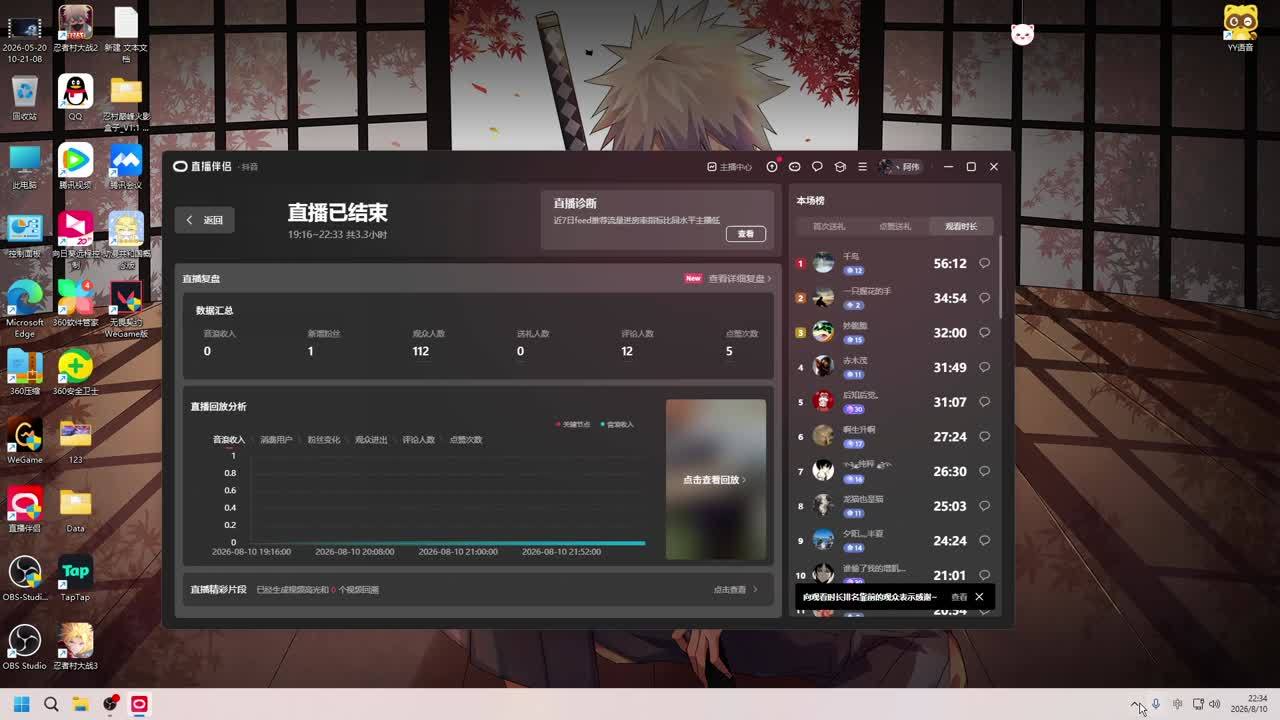Message the viewer with 31:07 watch time
This screenshot has height=720, width=1280.
[x=985, y=402]
